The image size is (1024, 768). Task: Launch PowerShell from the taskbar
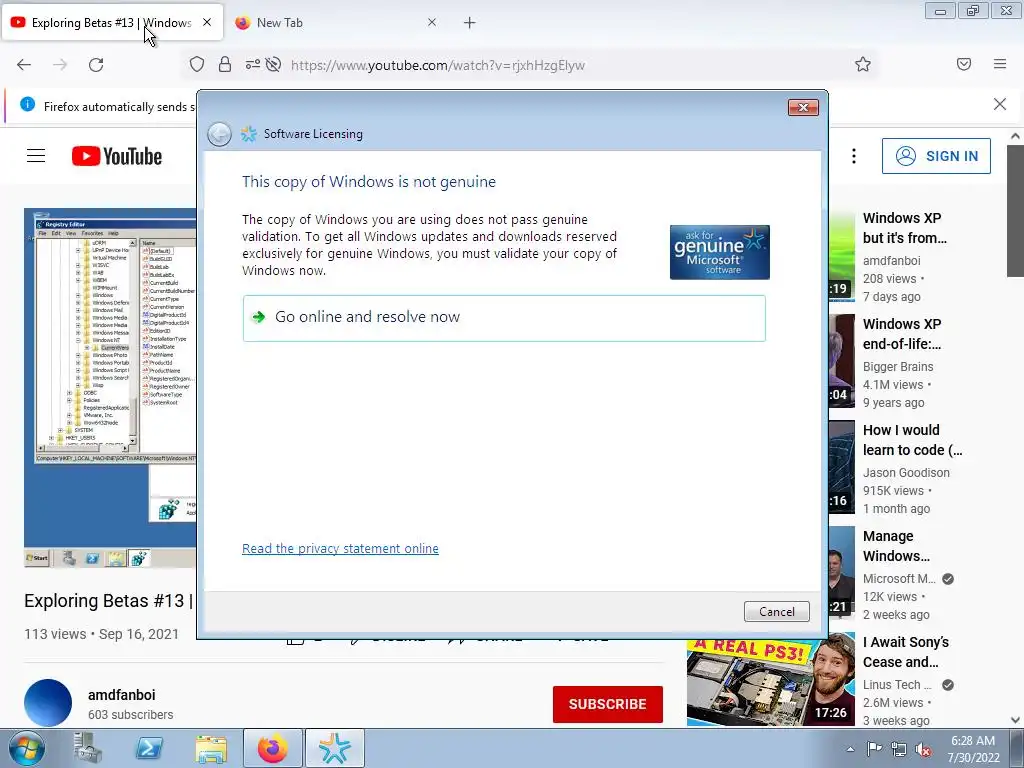tap(149, 748)
